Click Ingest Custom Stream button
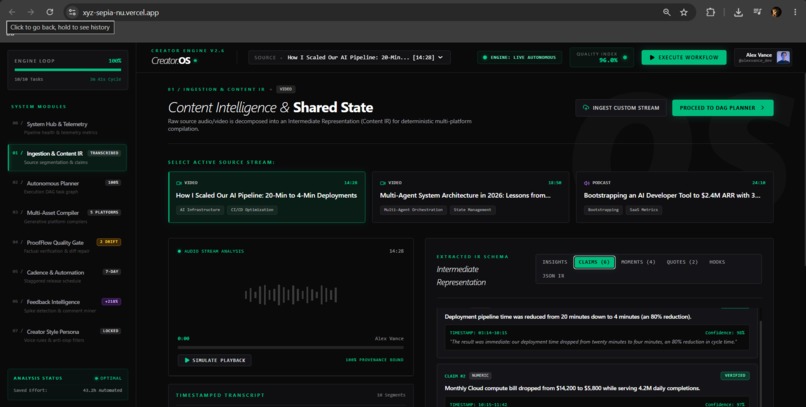Image resolution: width=806 pixels, height=407 pixels. tap(621, 108)
